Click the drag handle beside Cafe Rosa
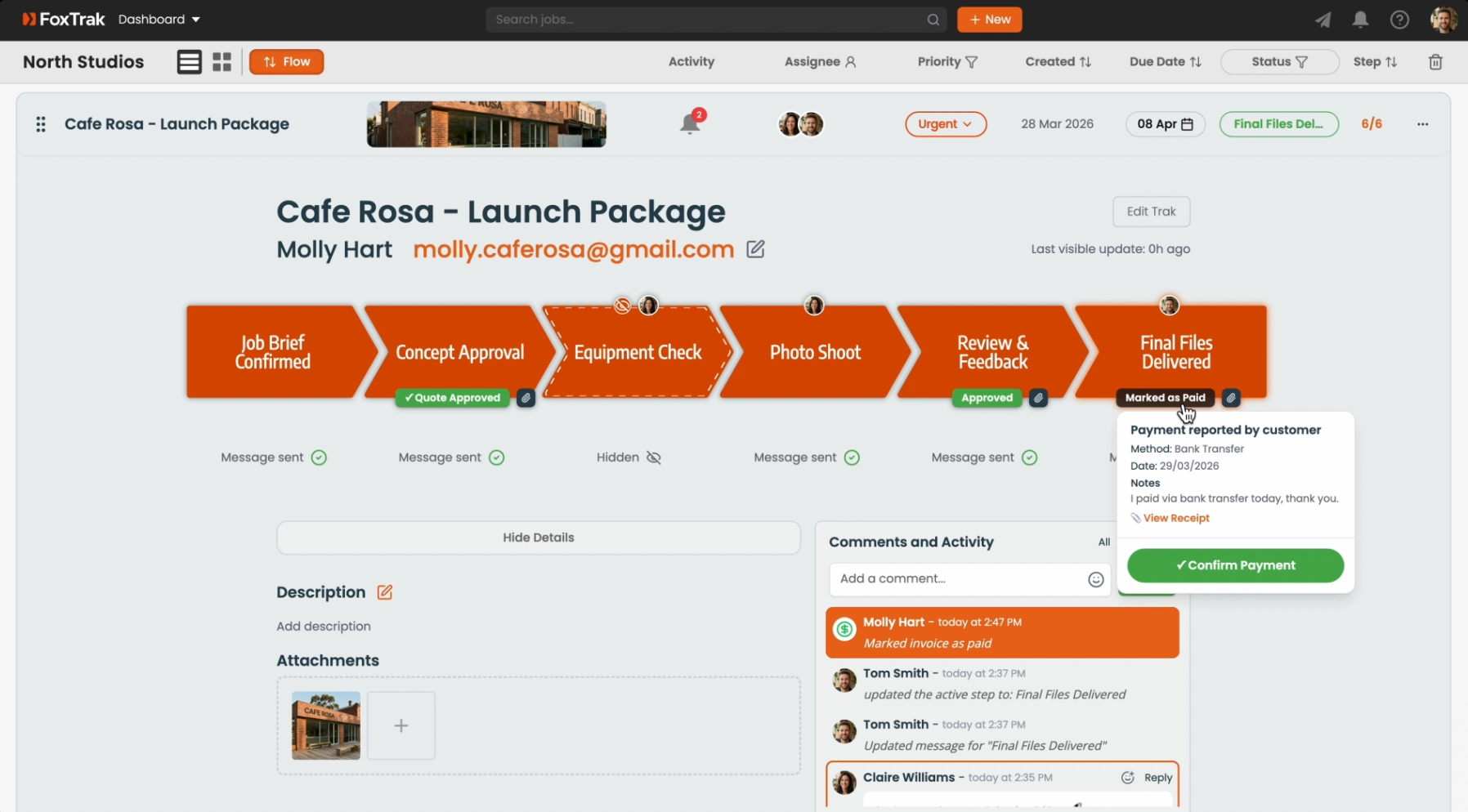The height and width of the screenshot is (812, 1468). coord(41,124)
